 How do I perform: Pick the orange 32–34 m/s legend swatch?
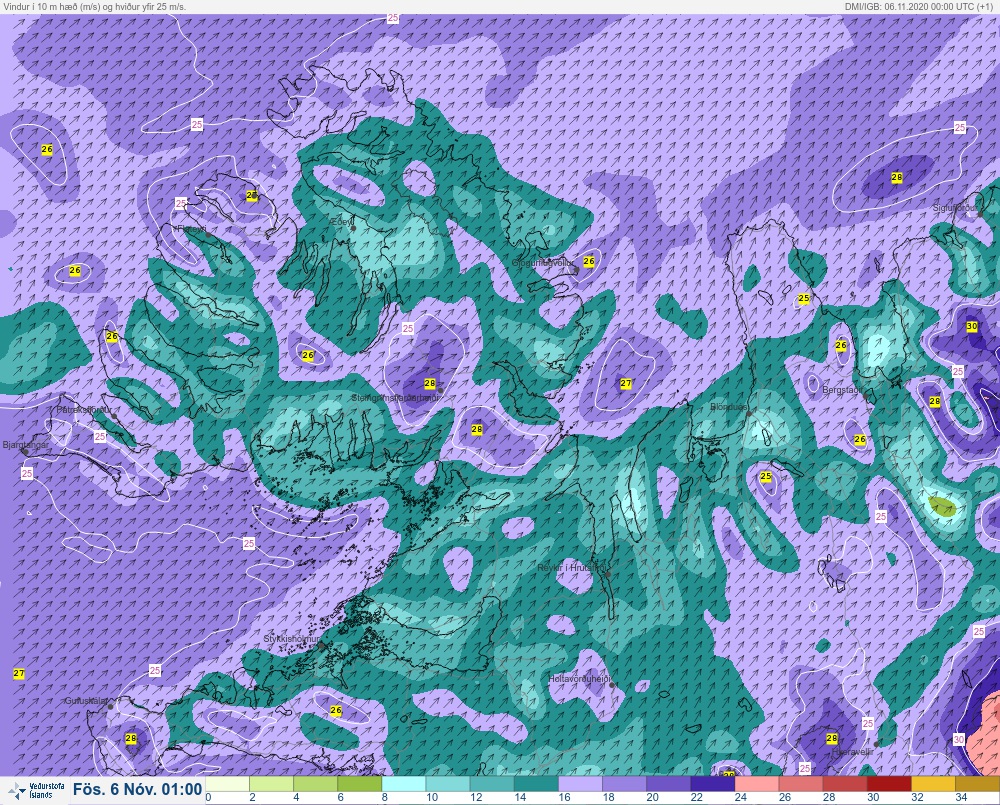pyautogui.click(x=934, y=783)
